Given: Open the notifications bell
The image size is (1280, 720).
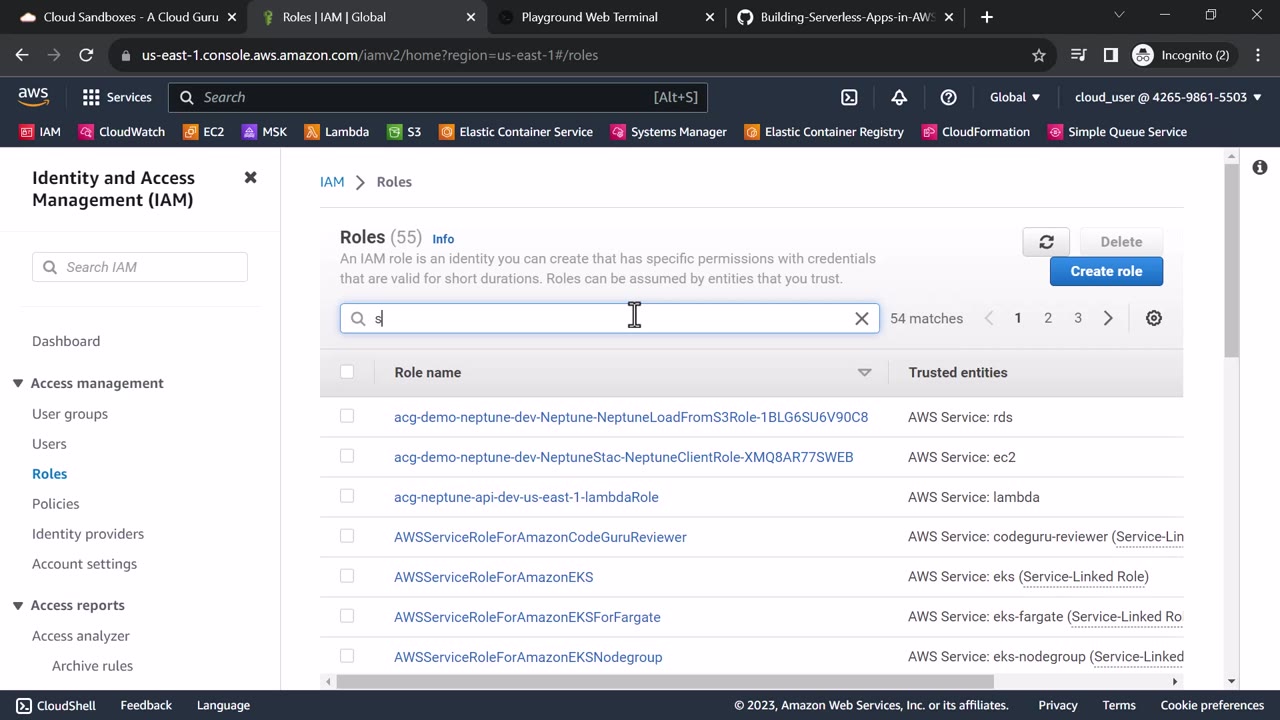Looking at the screenshot, I should (899, 97).
